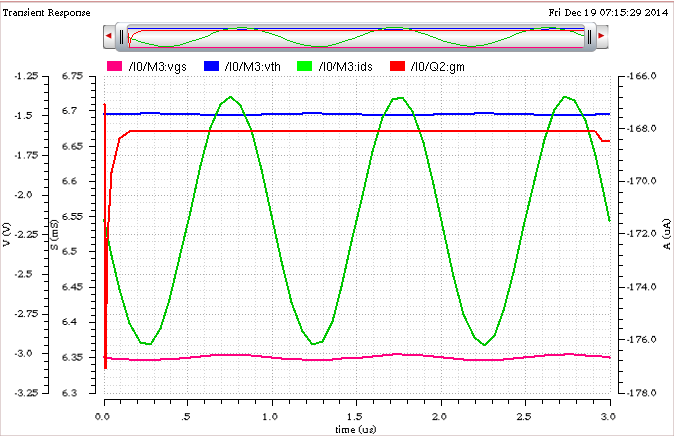Select the /I0/M3:vth trace label
Screen dimensions: 674x436
point(253,66)
